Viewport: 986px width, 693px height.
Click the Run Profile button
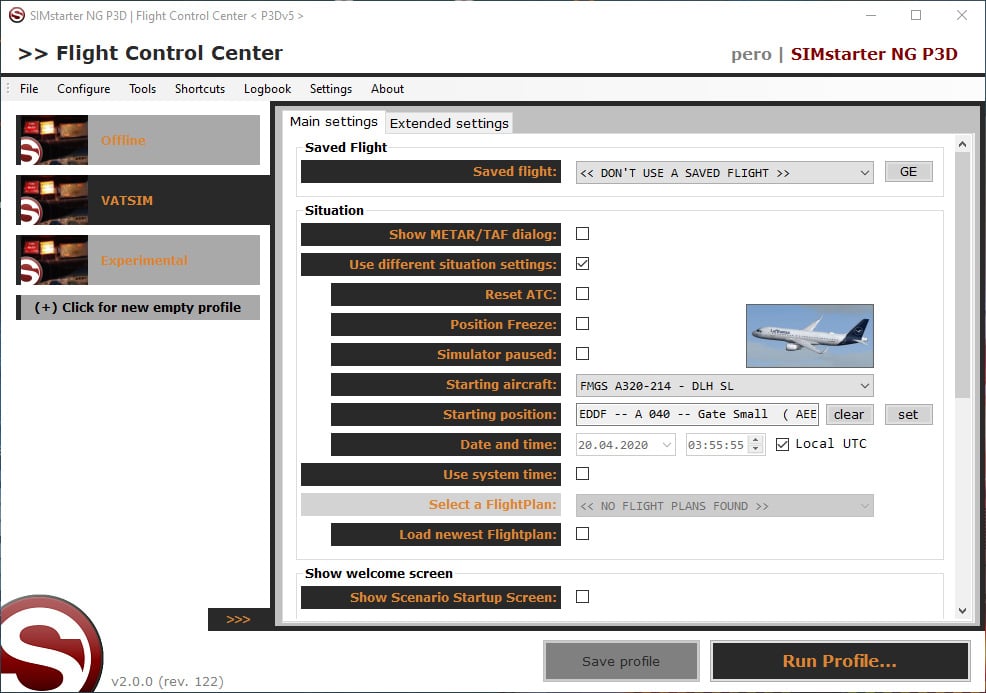839,661
